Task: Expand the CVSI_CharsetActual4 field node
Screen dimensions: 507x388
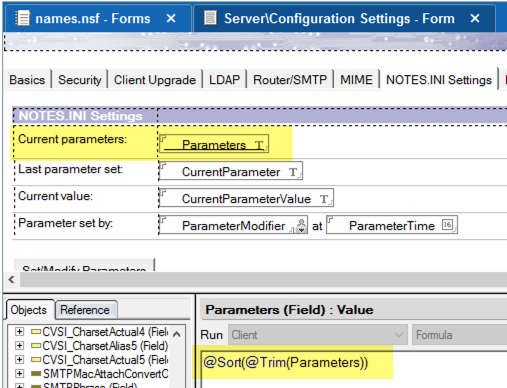Action: 19,332
